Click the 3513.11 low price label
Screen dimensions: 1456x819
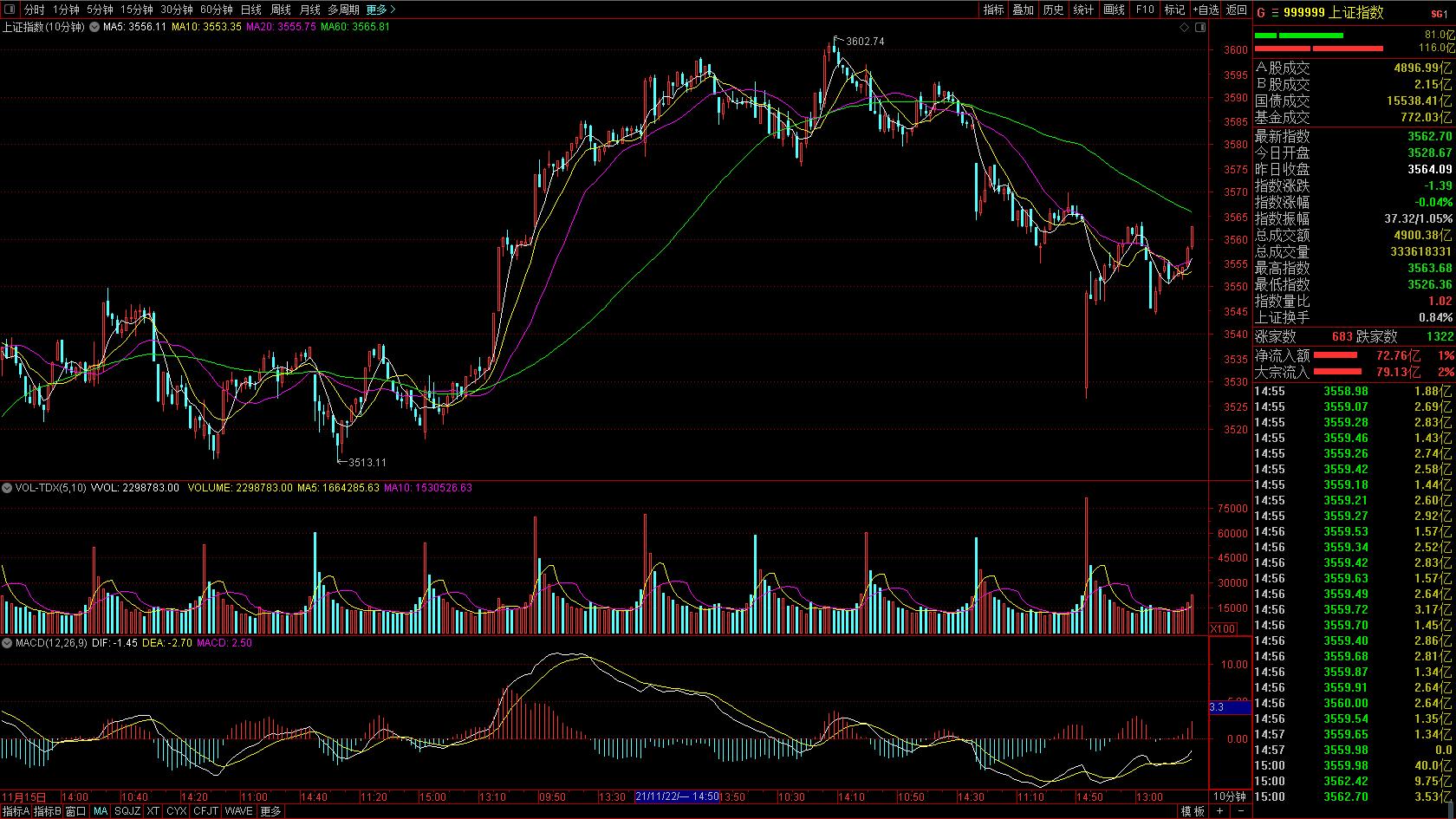[367, 463]
